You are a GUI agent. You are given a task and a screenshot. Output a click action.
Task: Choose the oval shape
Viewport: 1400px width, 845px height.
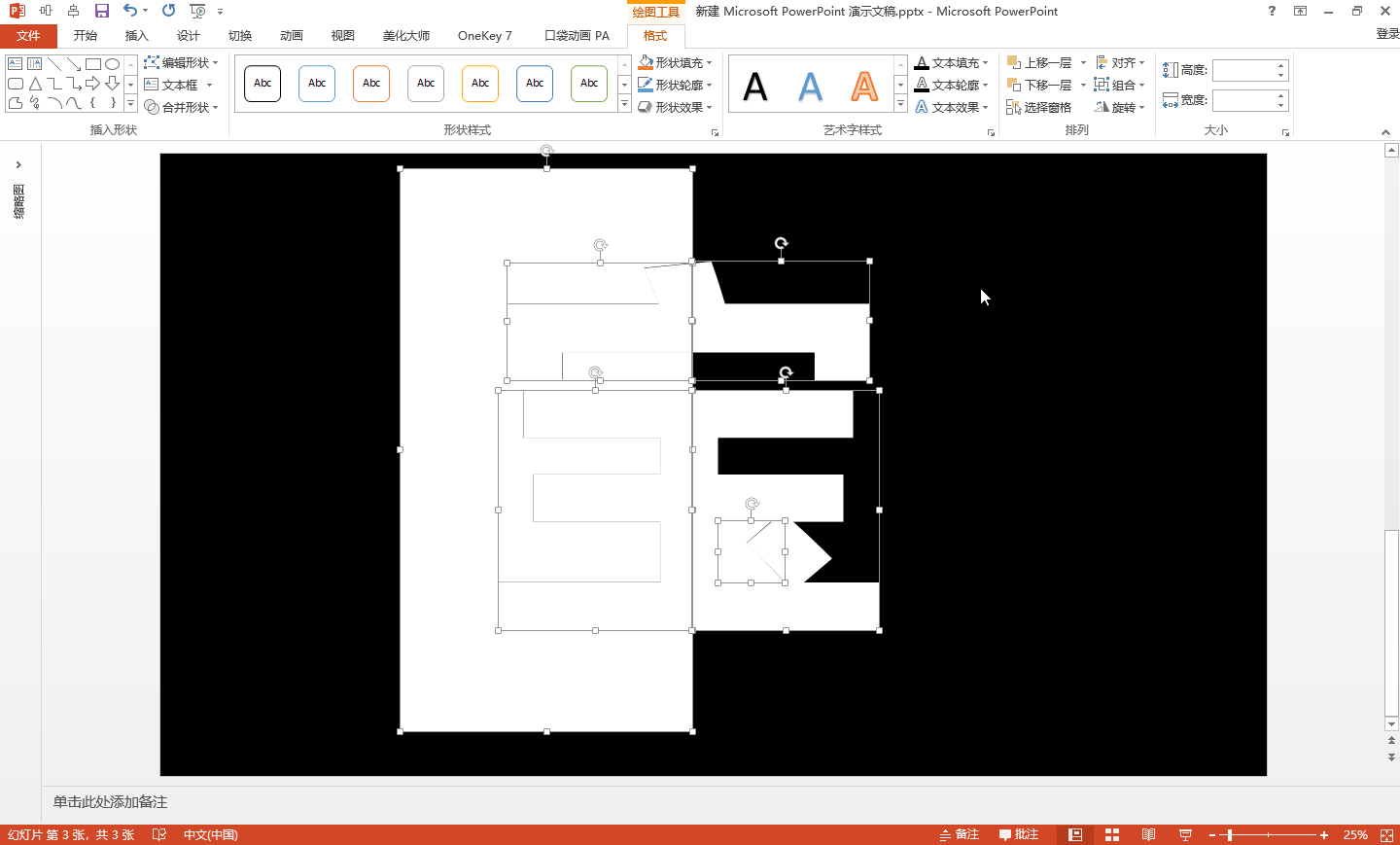coord(113,64)
